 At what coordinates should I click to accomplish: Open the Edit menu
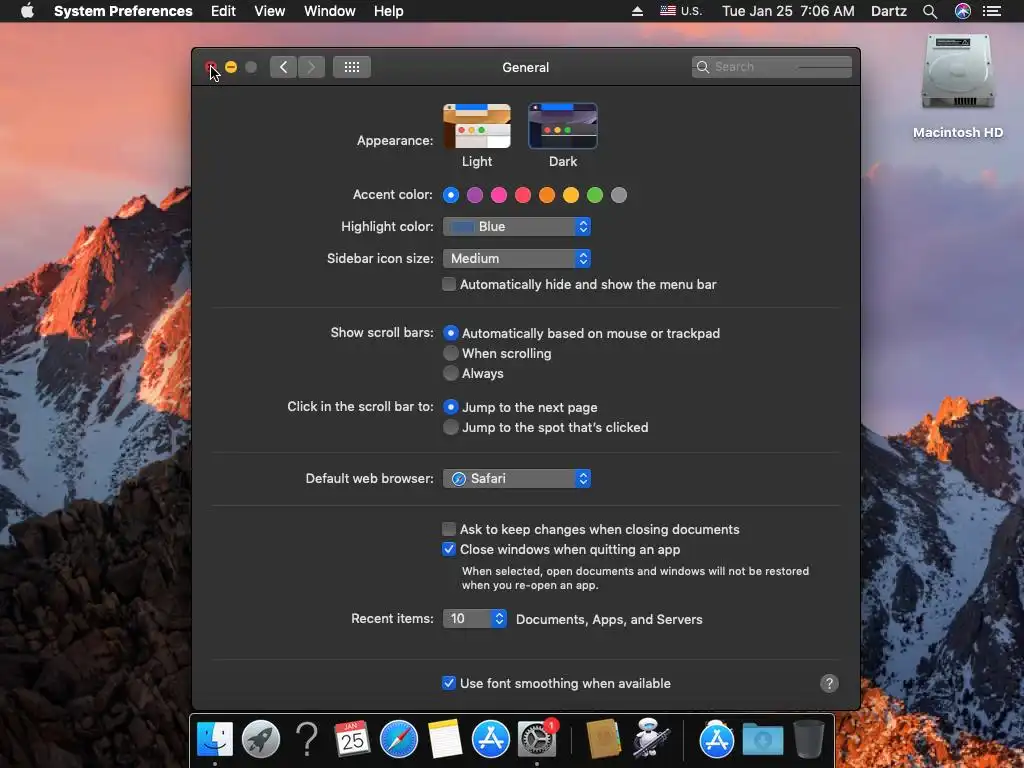[x=223, y=11]
